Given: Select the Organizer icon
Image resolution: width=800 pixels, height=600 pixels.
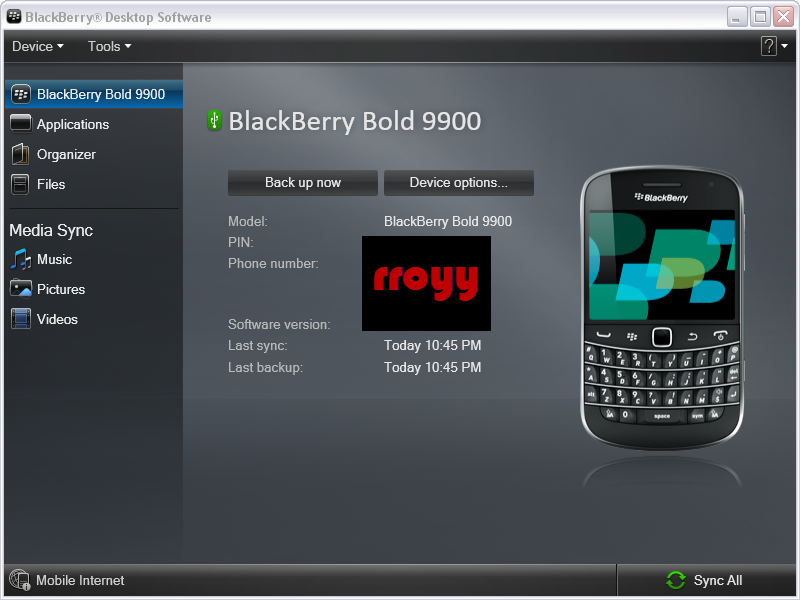Looking at the screenshot, I should 22,154.
